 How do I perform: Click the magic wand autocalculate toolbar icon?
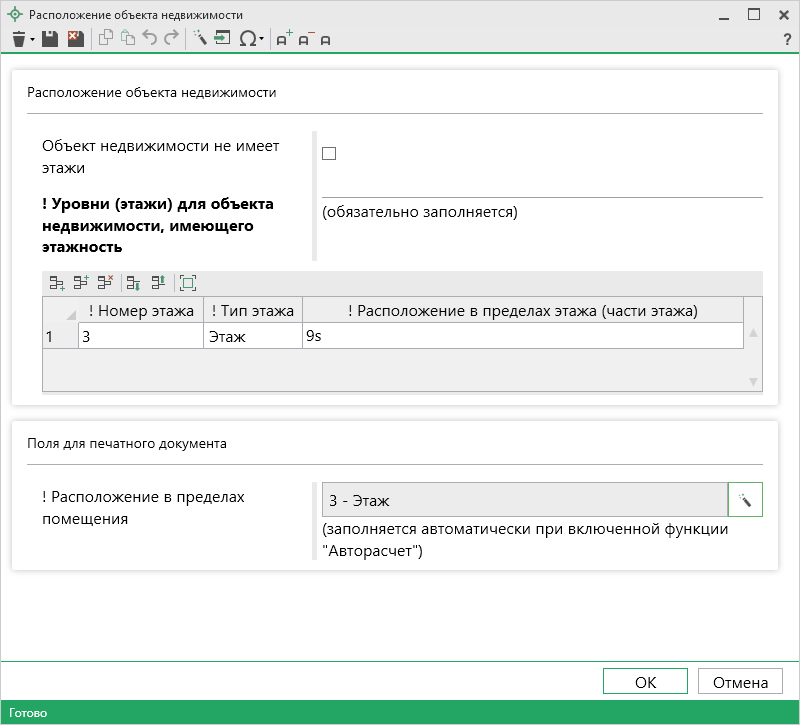(x=199, y=39)
